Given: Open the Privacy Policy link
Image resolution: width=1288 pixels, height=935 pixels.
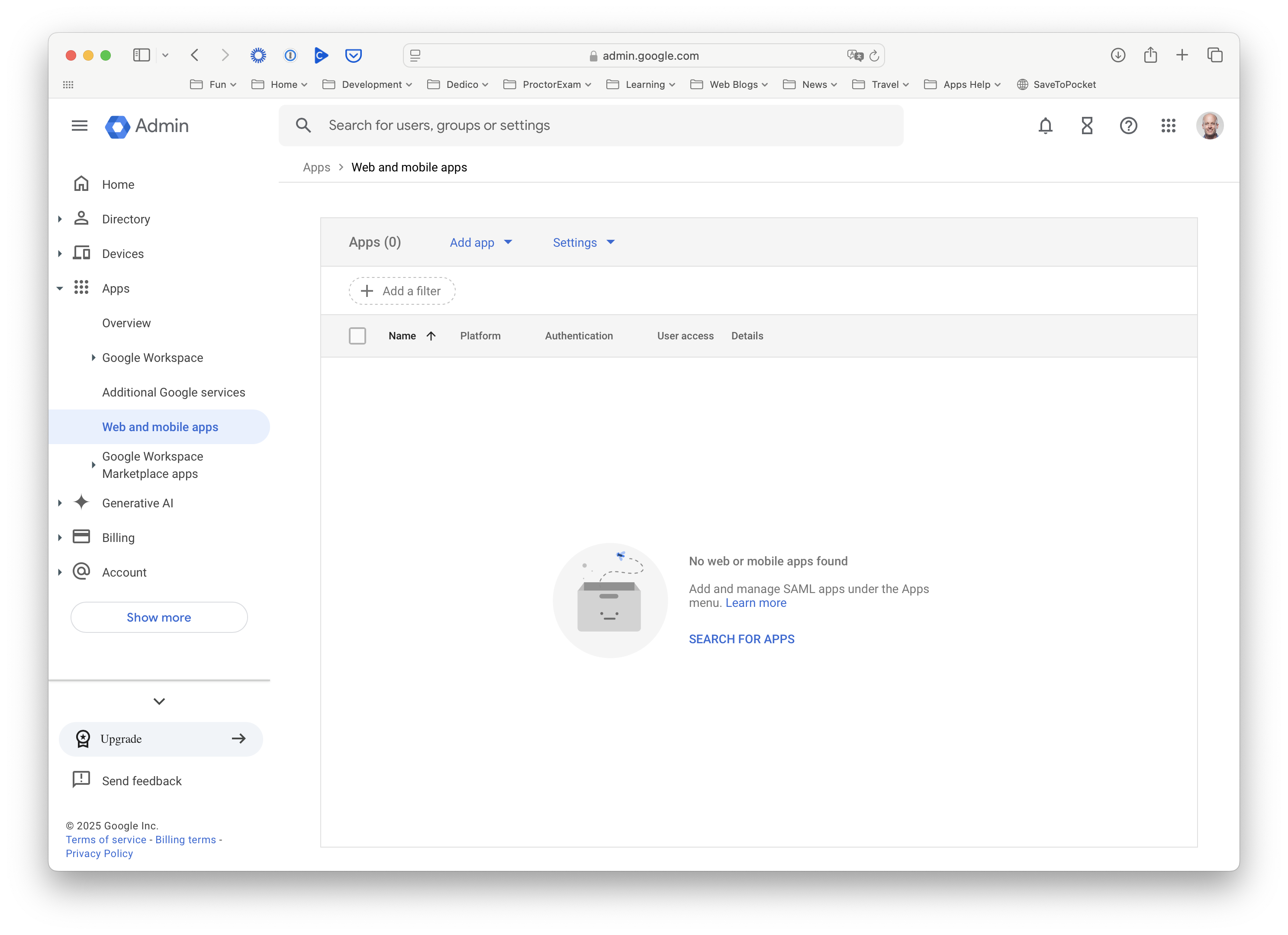Looking at the screenshot, I should 100,854.
